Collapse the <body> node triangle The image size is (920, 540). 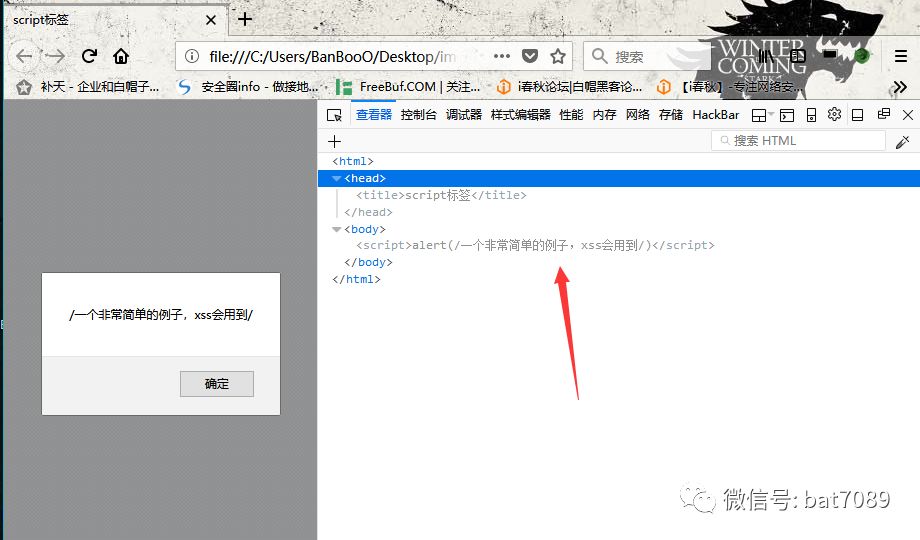click(337, 230)
